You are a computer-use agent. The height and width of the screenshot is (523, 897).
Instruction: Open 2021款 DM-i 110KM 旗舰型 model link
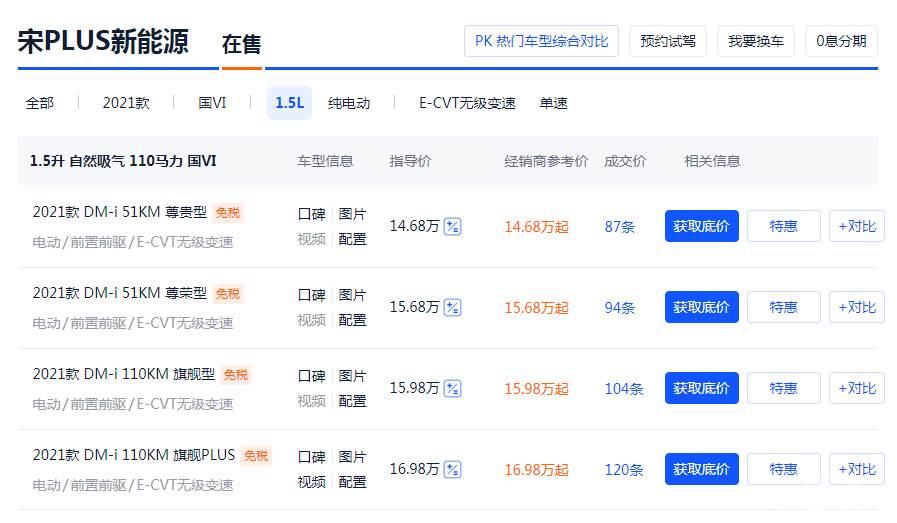(x=124, y=374)
